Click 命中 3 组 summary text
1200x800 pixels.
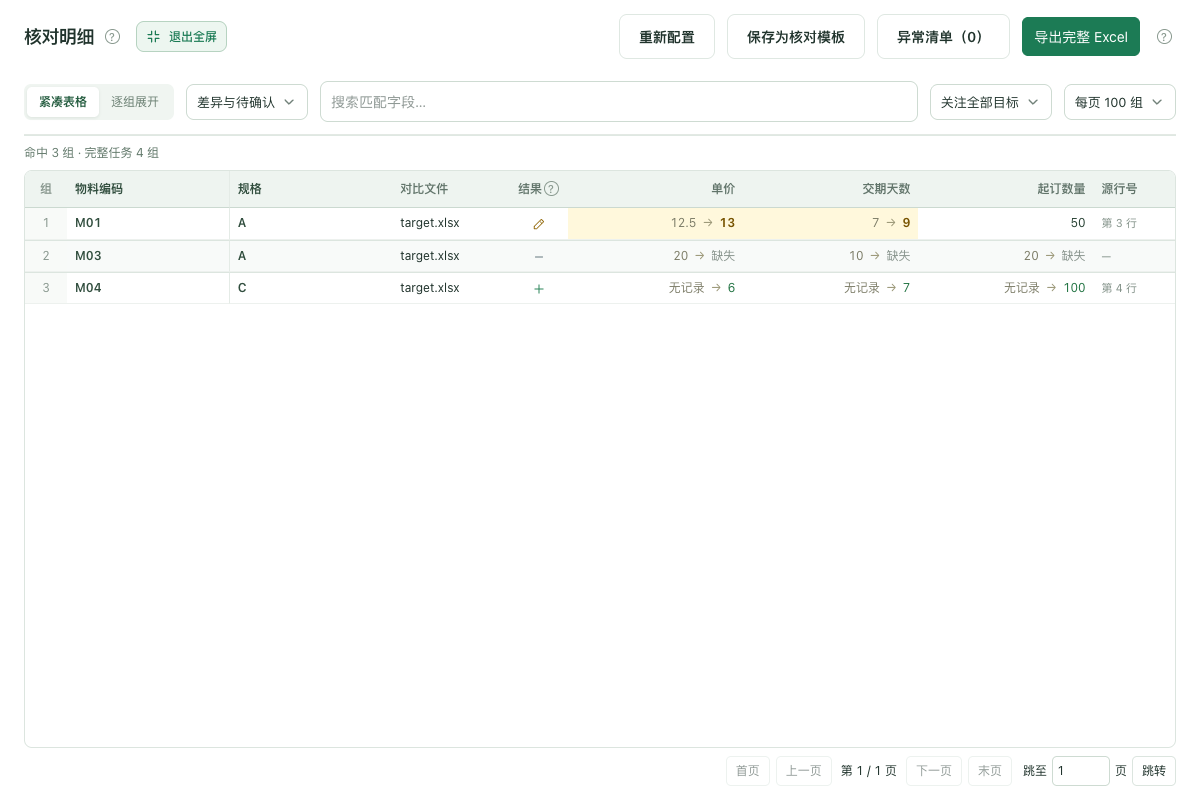(49, 153)
